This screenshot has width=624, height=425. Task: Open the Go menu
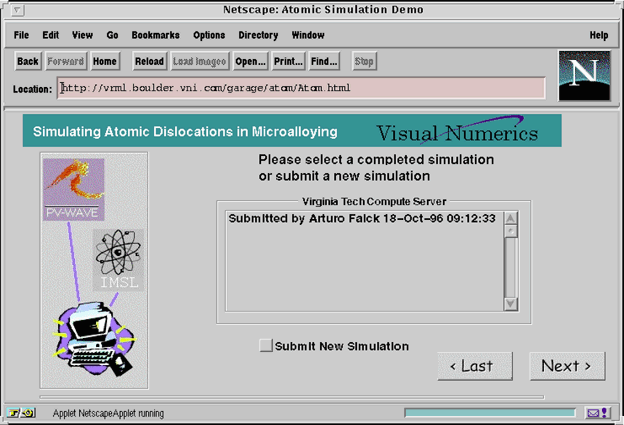(x=112, y=35)
